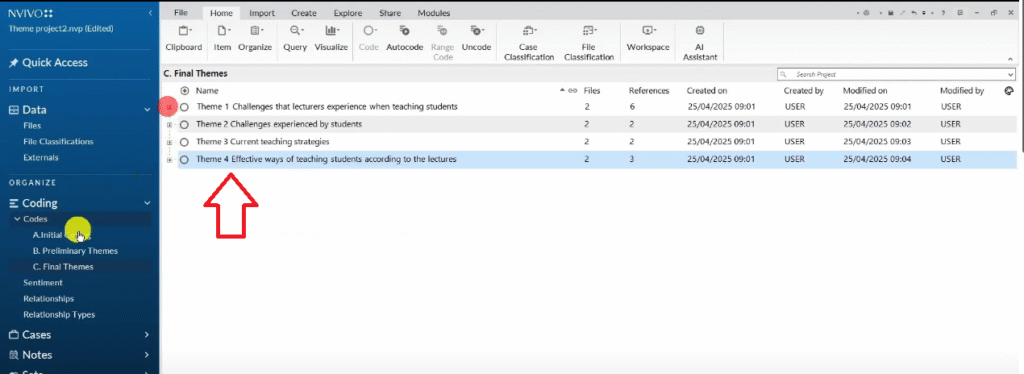Viewport: 1024px width, 374px height.
Task: Switch to the Create ribbon tab
Action: (x=304, y=13)
